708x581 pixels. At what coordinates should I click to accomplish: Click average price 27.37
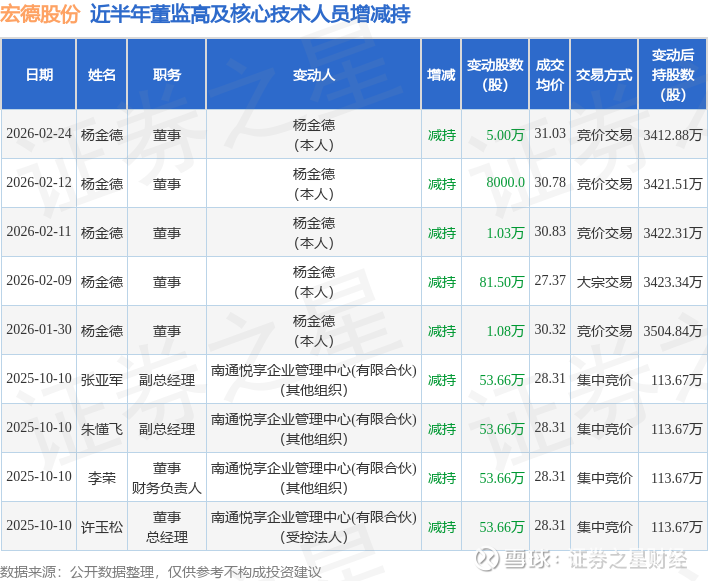pyautogui.click(x=550, y=281)
